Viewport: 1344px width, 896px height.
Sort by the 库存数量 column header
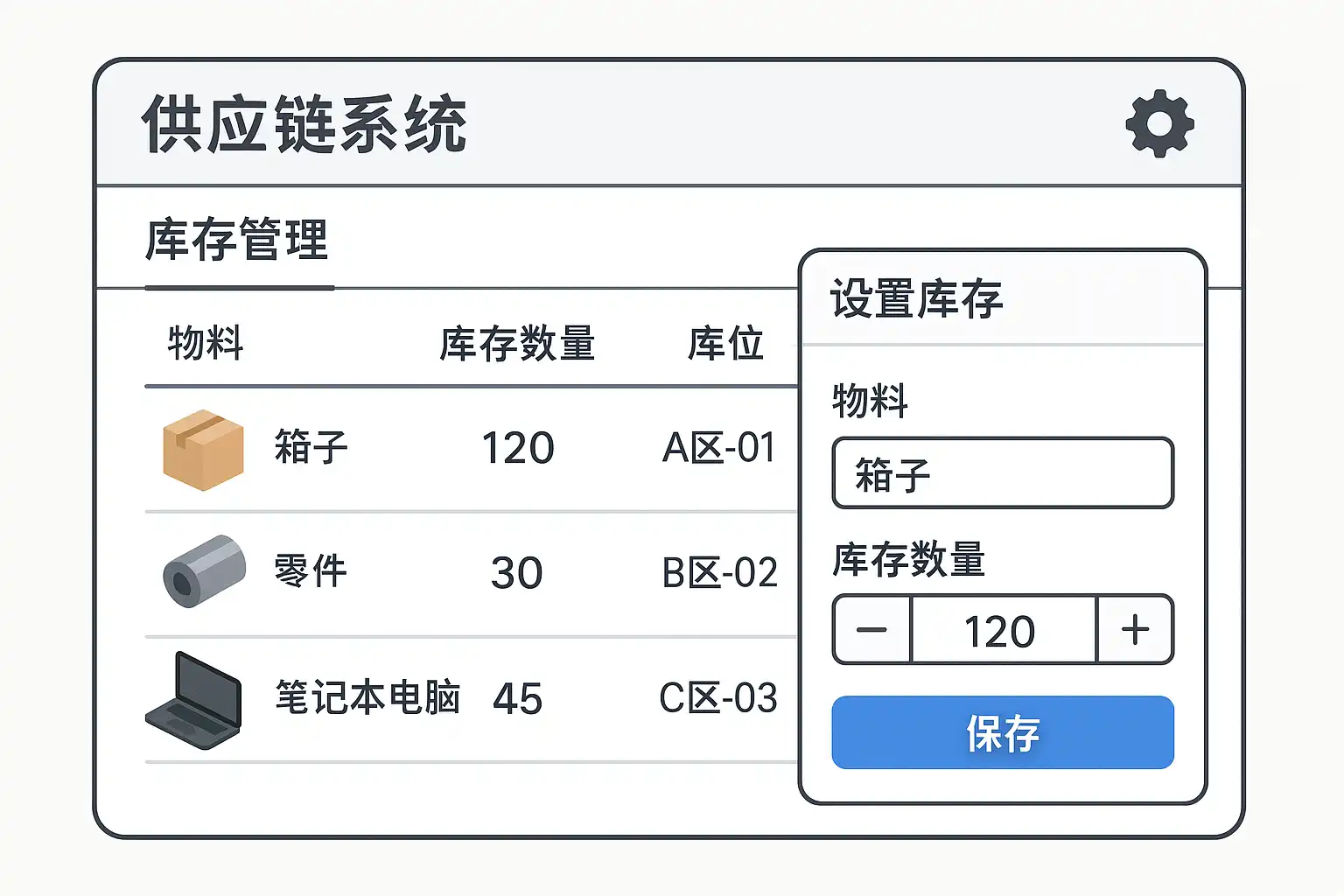(517, 344)
